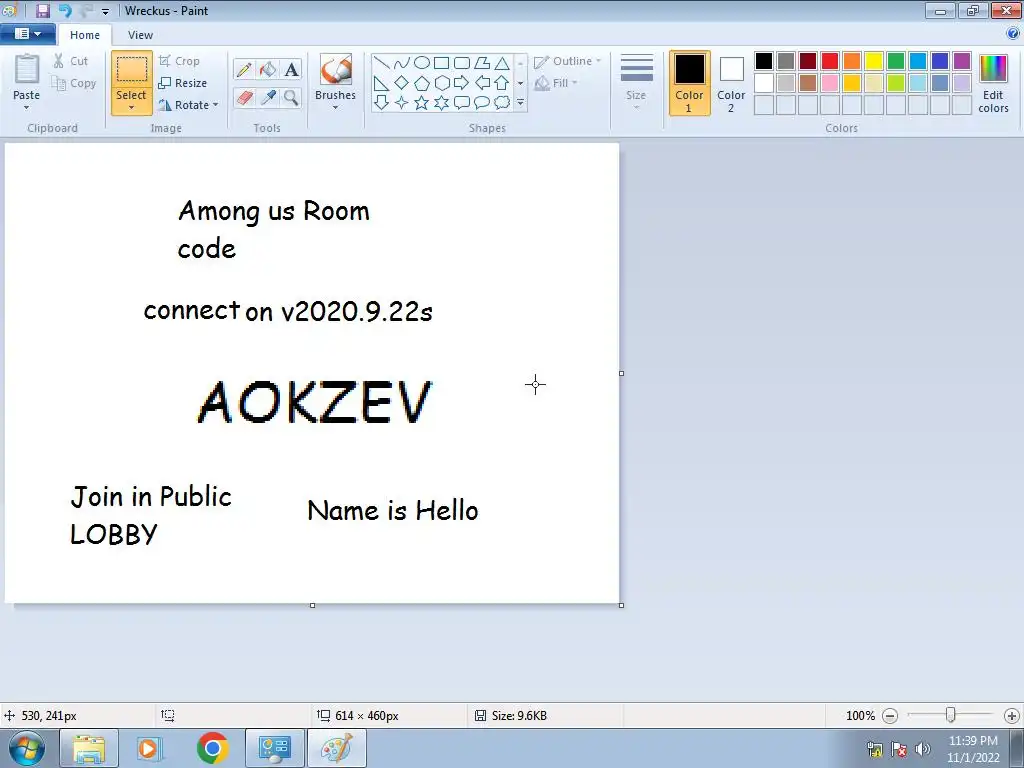Screen dimensions: 1024x768
Task: Pick the Oval callout shape
Action: pos(482,103)
